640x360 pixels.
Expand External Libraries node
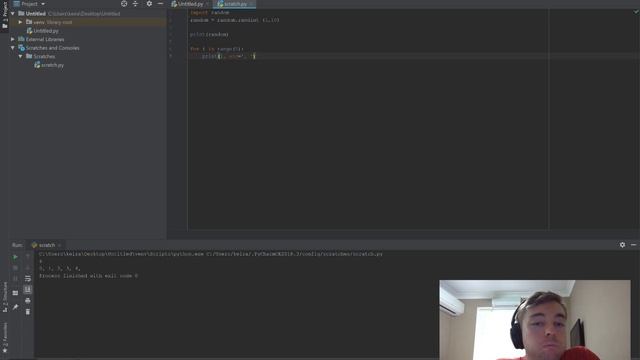pyautogui.click(x=13, y=39)
